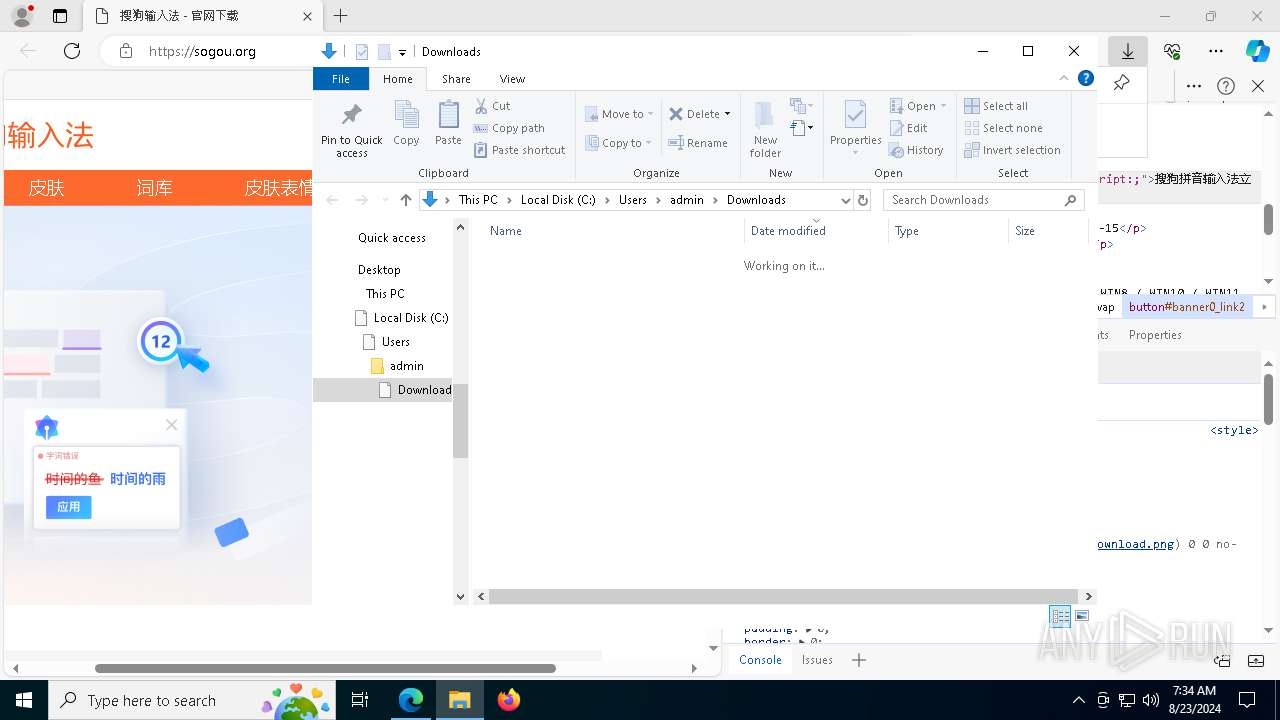The height and width of the screenshot is (720, 1280).
Task: Open the Properties dropdown arrow
Action: 855,153
